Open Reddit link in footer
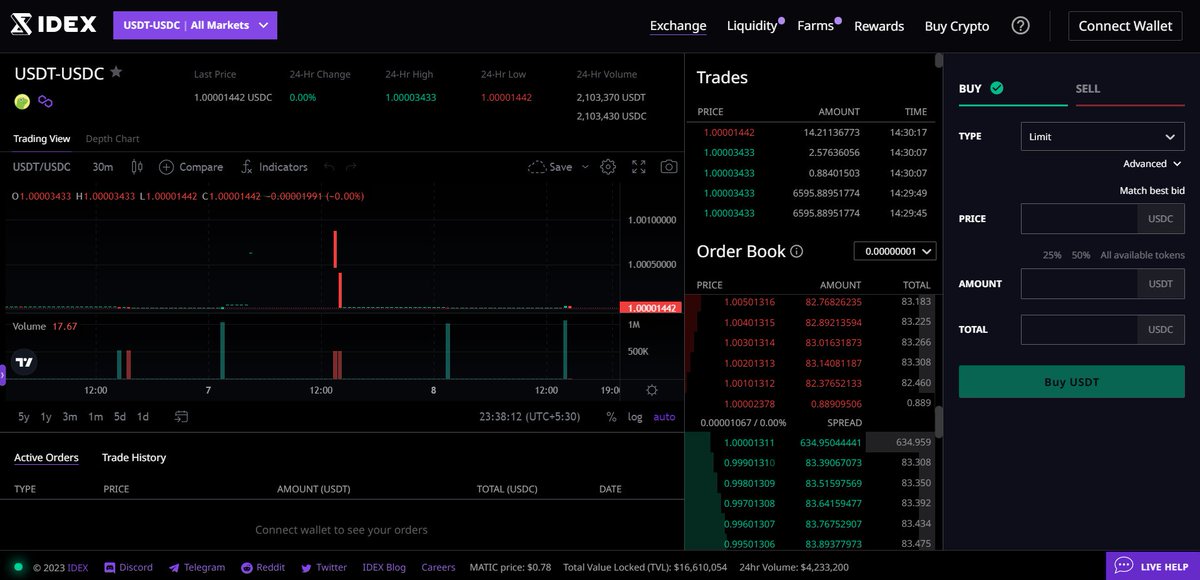 pos(263,567)
